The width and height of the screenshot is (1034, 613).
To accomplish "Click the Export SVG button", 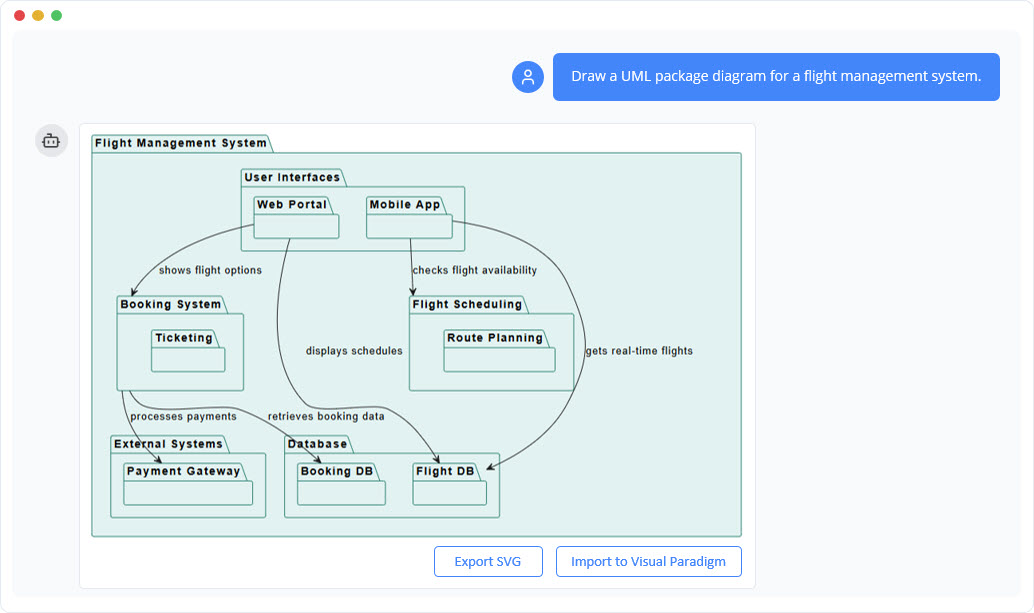I will pyautogui.click(x=488, y=561).
